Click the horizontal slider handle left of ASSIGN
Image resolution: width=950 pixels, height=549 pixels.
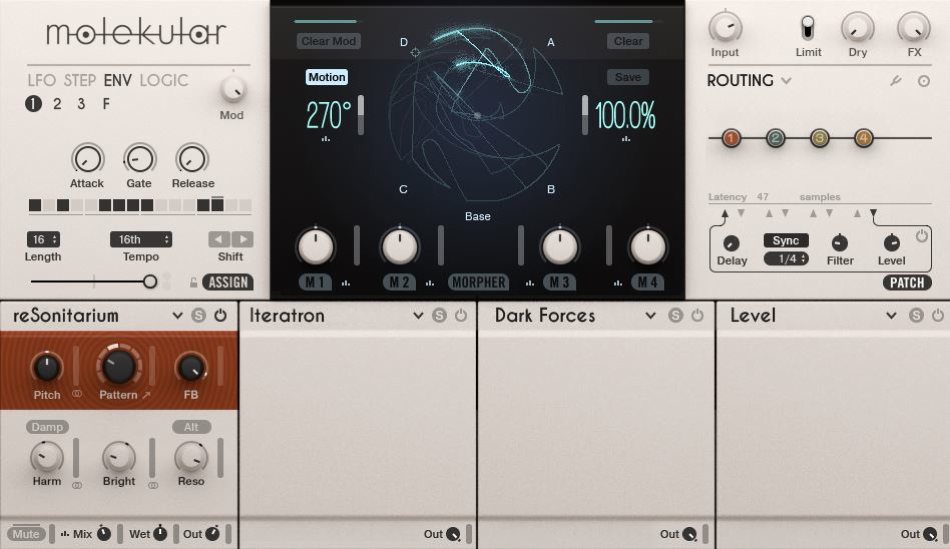pyautogui.click(x=150, y=282)
